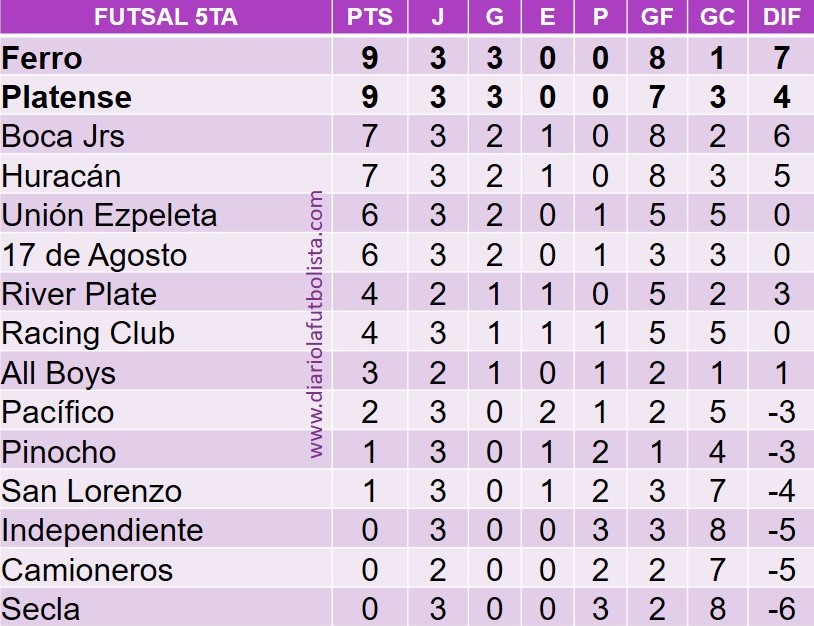
Task: Click the Pinocho team name
Action: 59,452
